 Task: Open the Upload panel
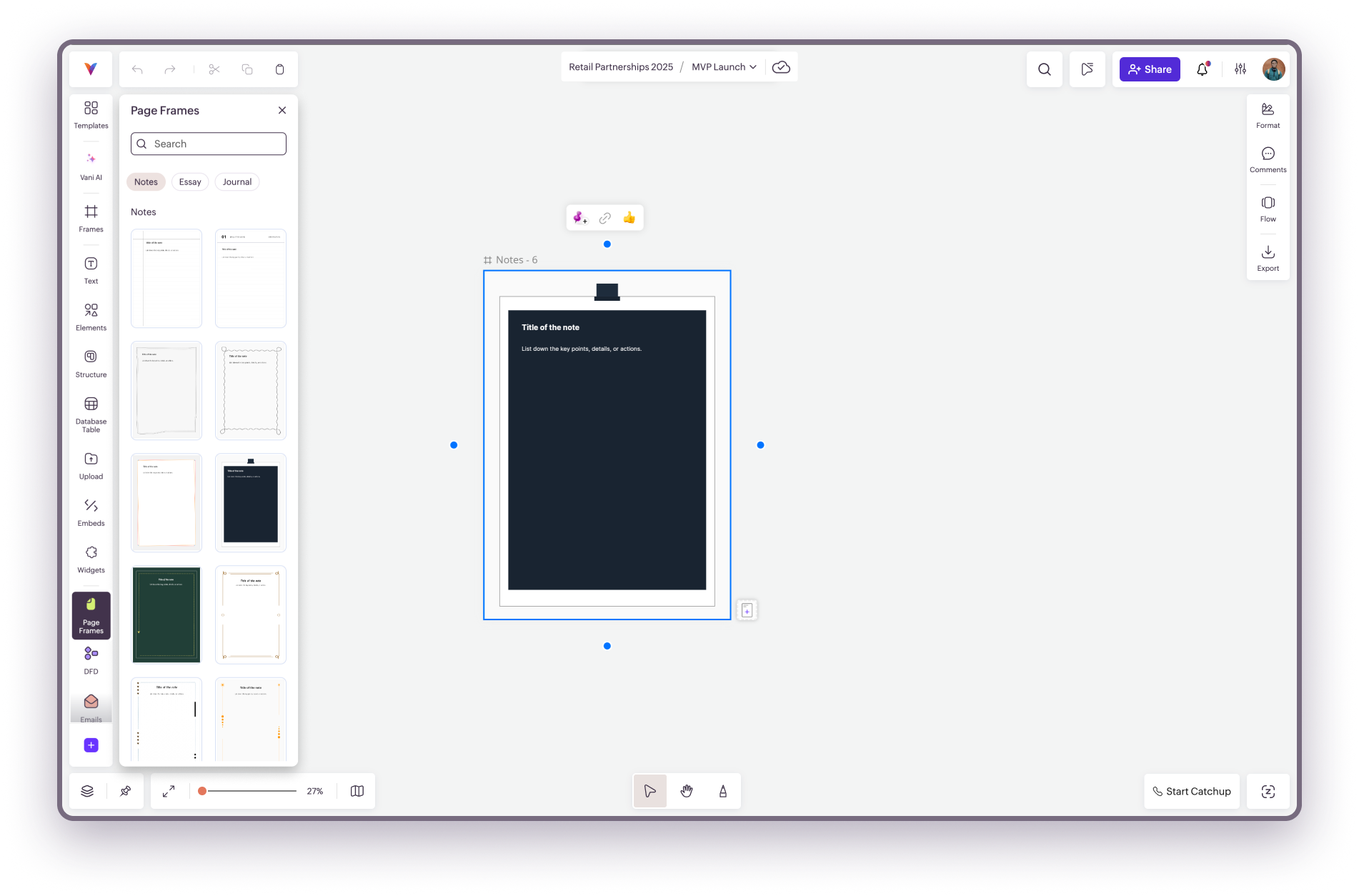(91, 467)
